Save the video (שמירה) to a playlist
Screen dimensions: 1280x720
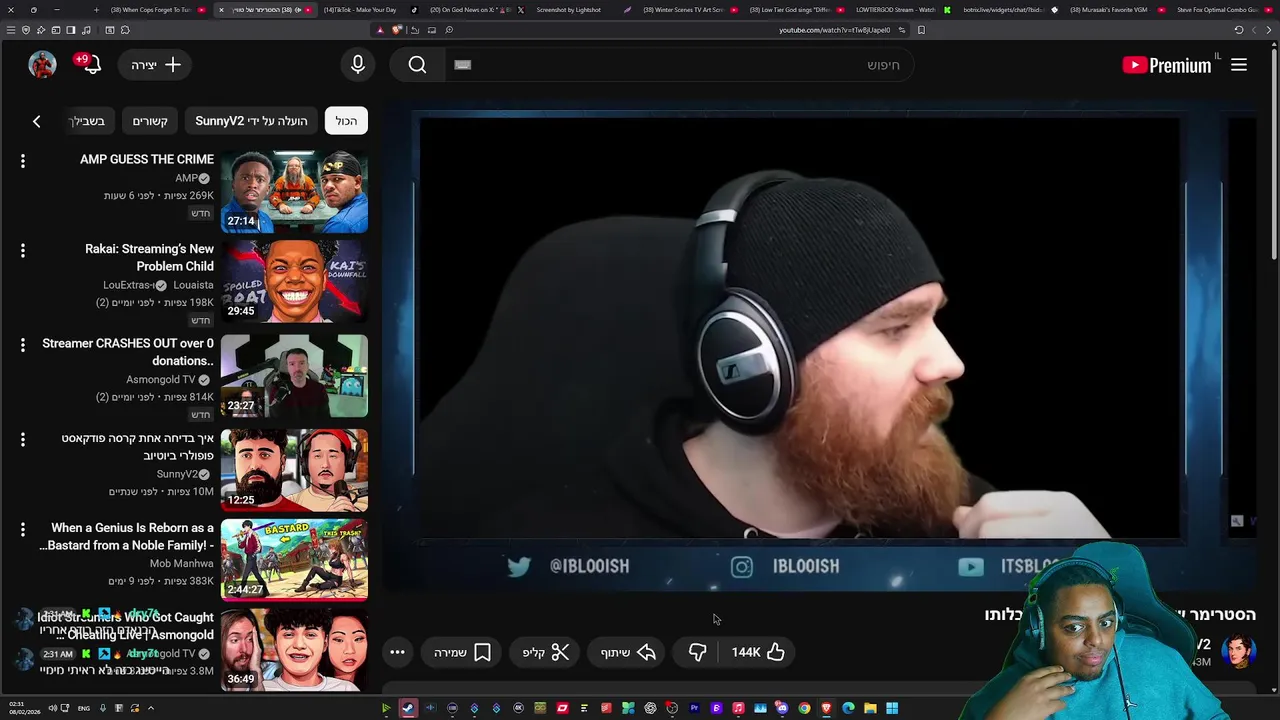coord(463,652)
